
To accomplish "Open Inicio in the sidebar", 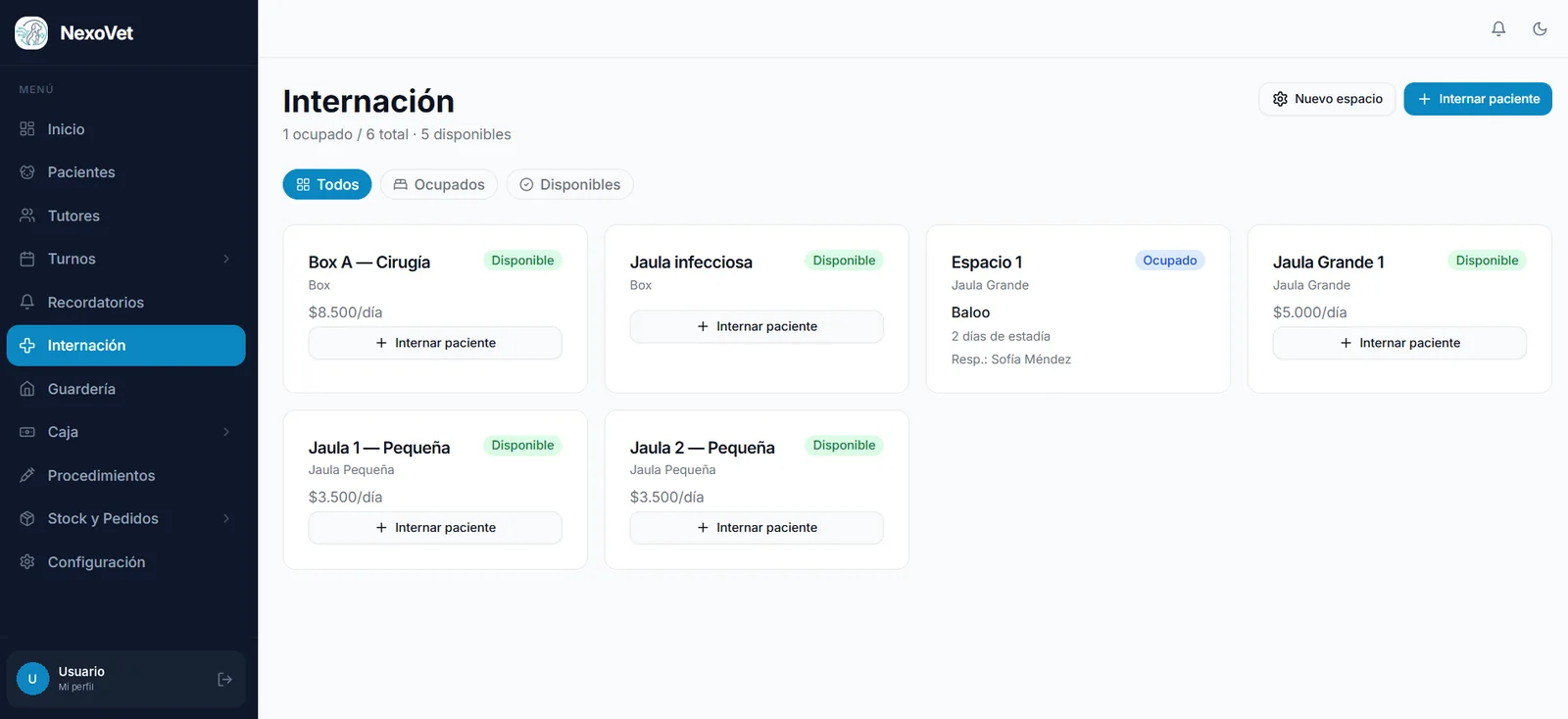I will 125,129.
